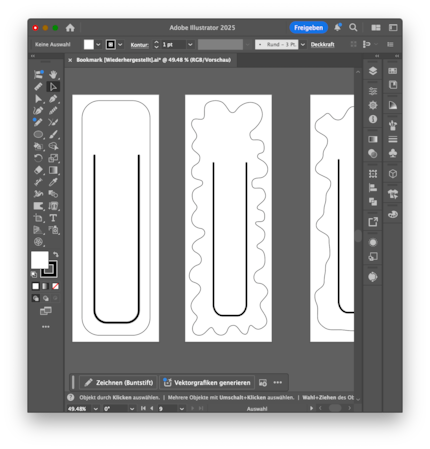Set paint mode to Color

click(36, 286)
